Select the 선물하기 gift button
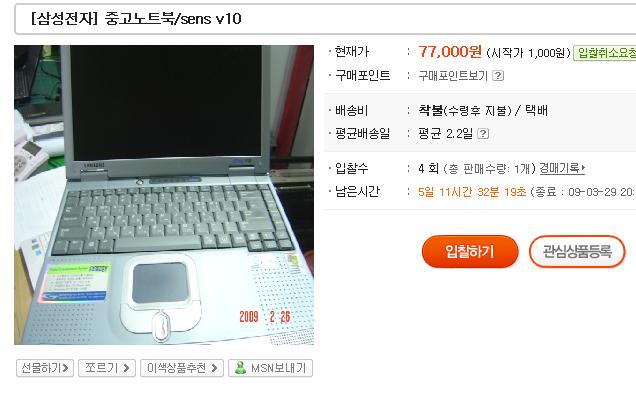 coord(45,368)
